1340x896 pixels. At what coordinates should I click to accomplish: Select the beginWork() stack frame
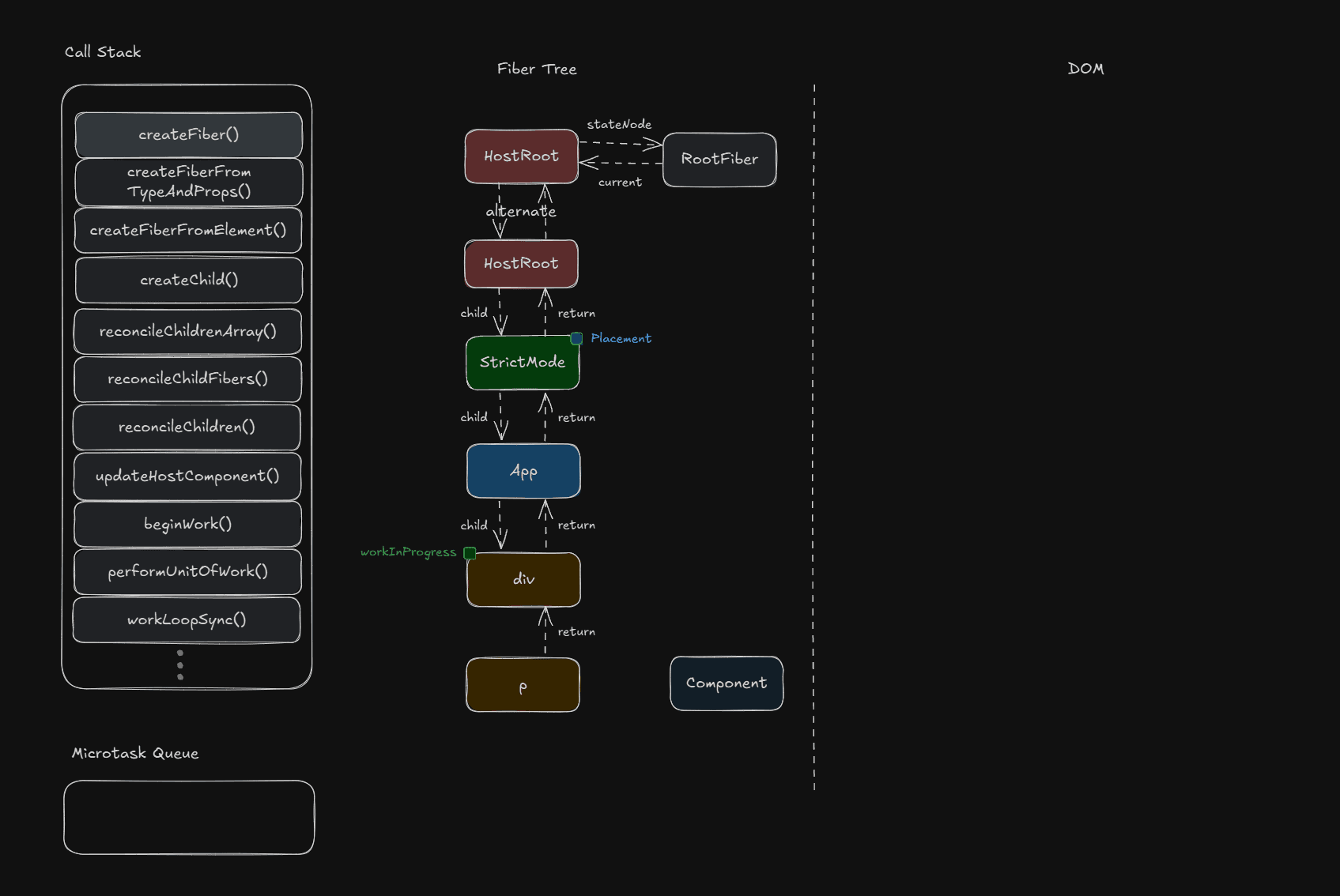click(x=187, y=524)
